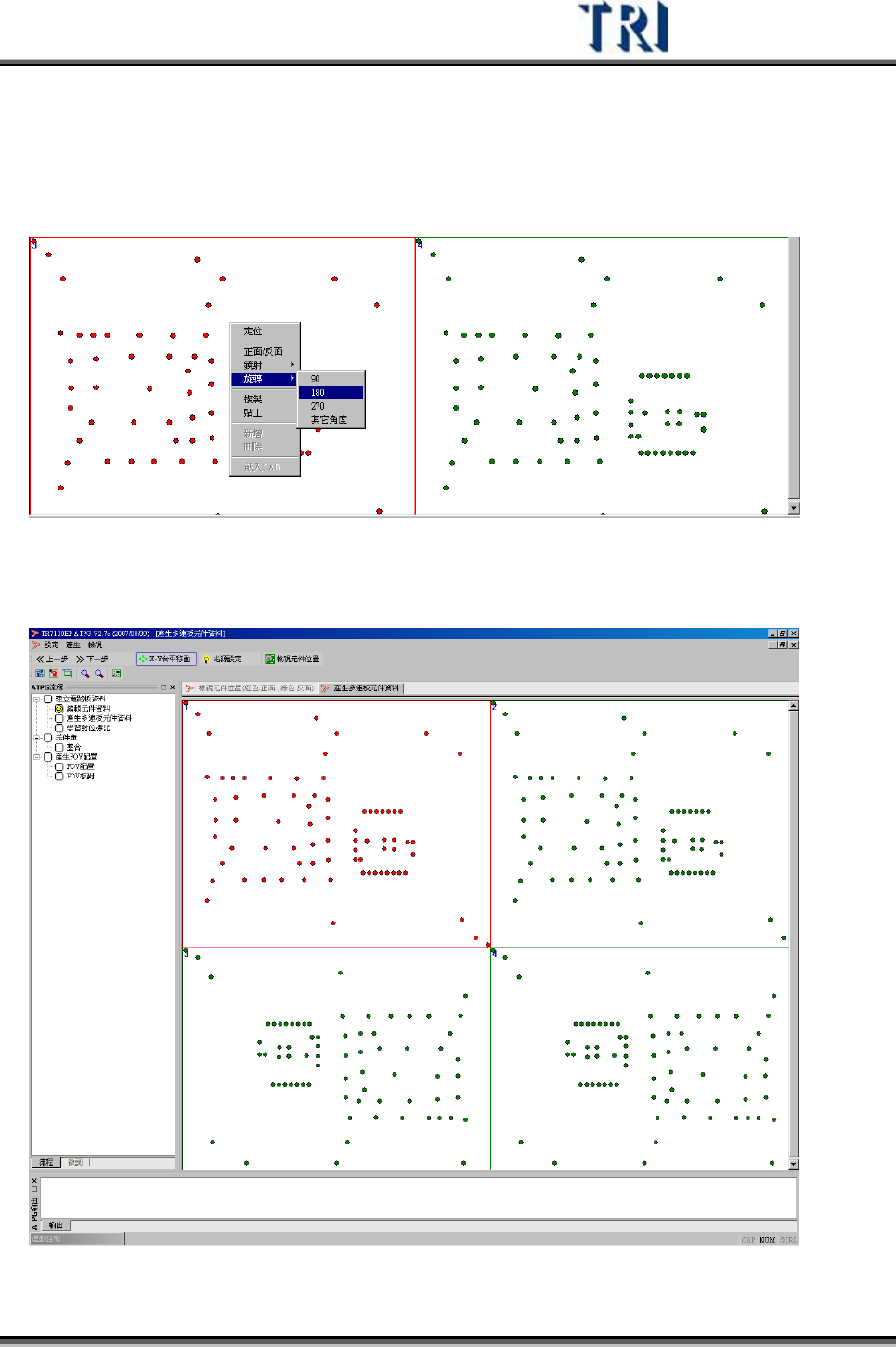Toggle checkbox for 產生FOV配置

click(x=48, y=757)
